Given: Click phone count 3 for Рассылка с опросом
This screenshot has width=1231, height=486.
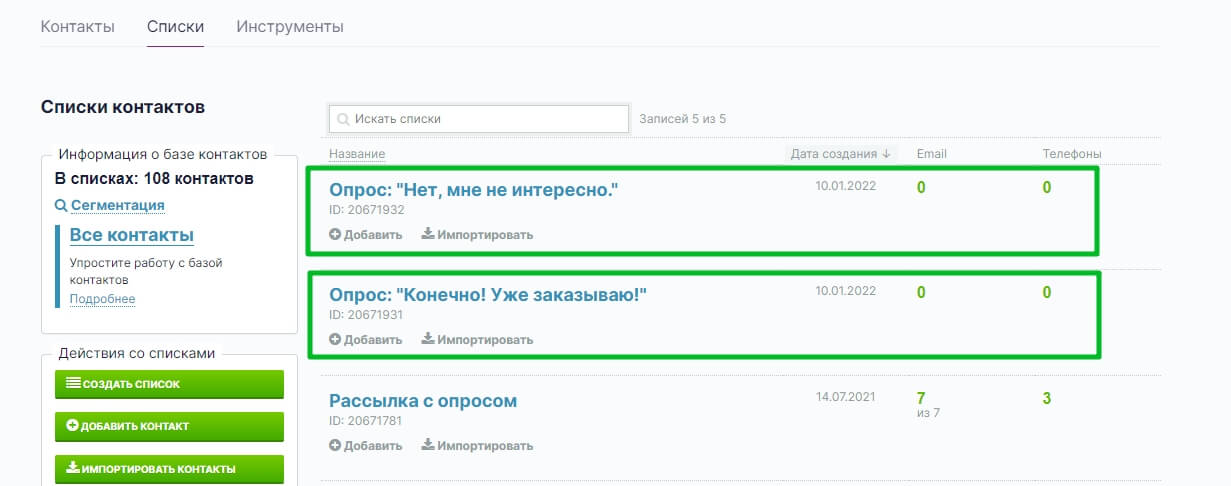Looking at the screenshot, I should click(x=1047, y=398).
